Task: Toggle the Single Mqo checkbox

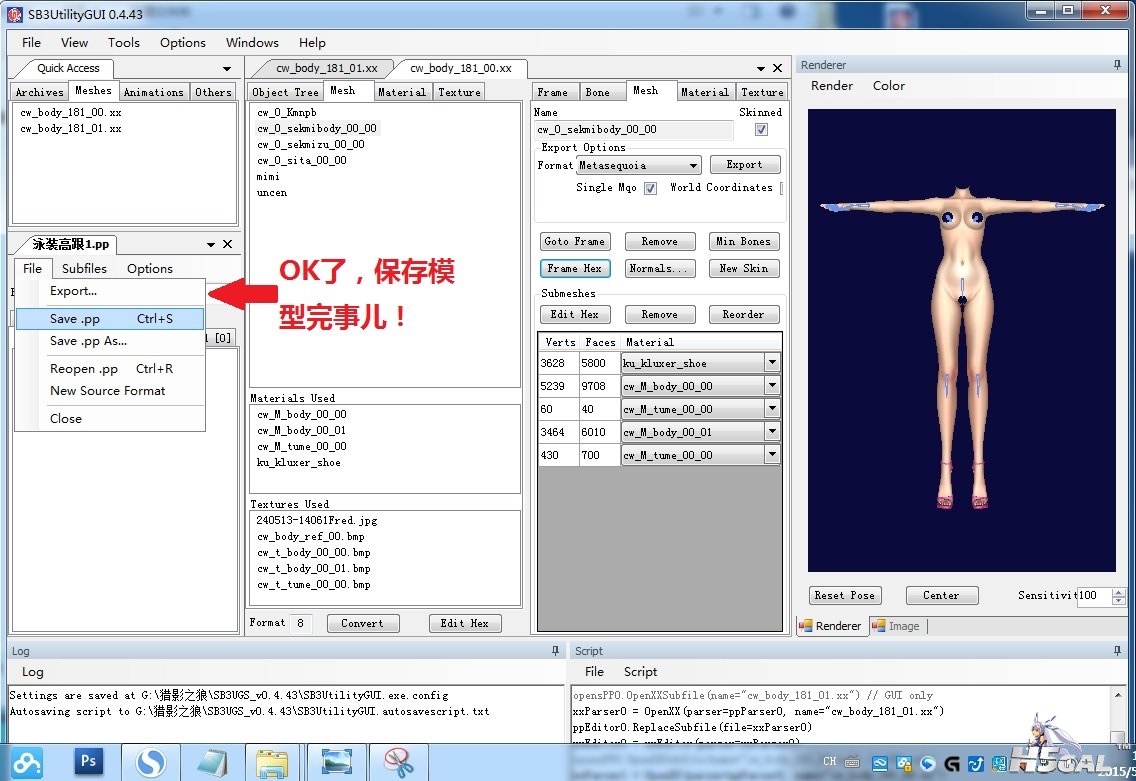Action: [x=651, y=188]
